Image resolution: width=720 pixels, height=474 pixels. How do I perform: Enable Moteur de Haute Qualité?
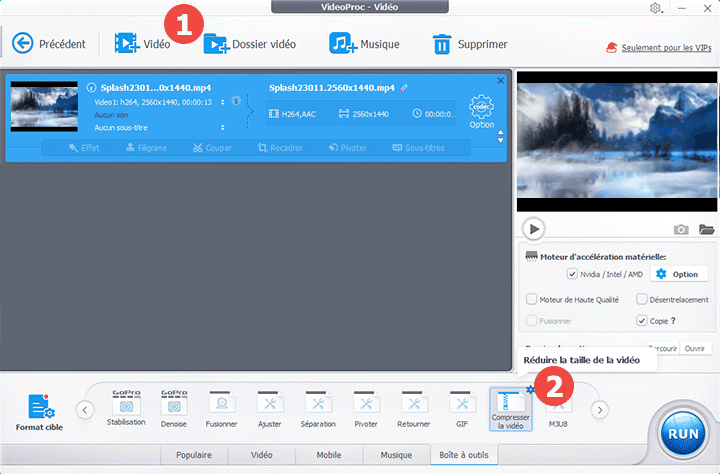coord(531,299)
